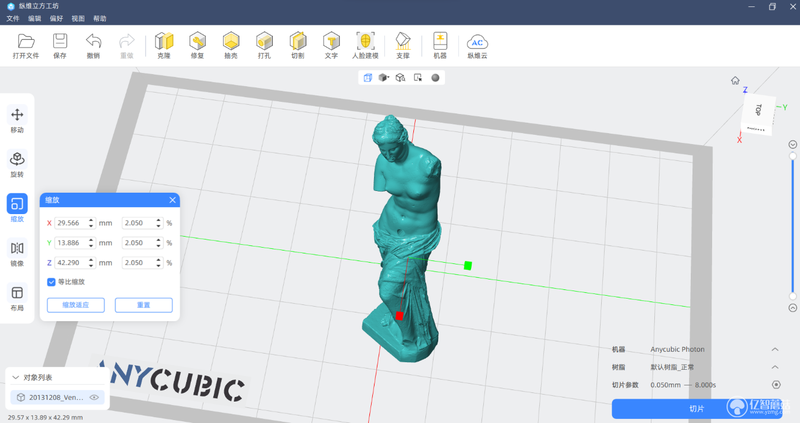Open the 人脸建模 (Face modeling) tool
800x423 pixels.
[365, 45]
